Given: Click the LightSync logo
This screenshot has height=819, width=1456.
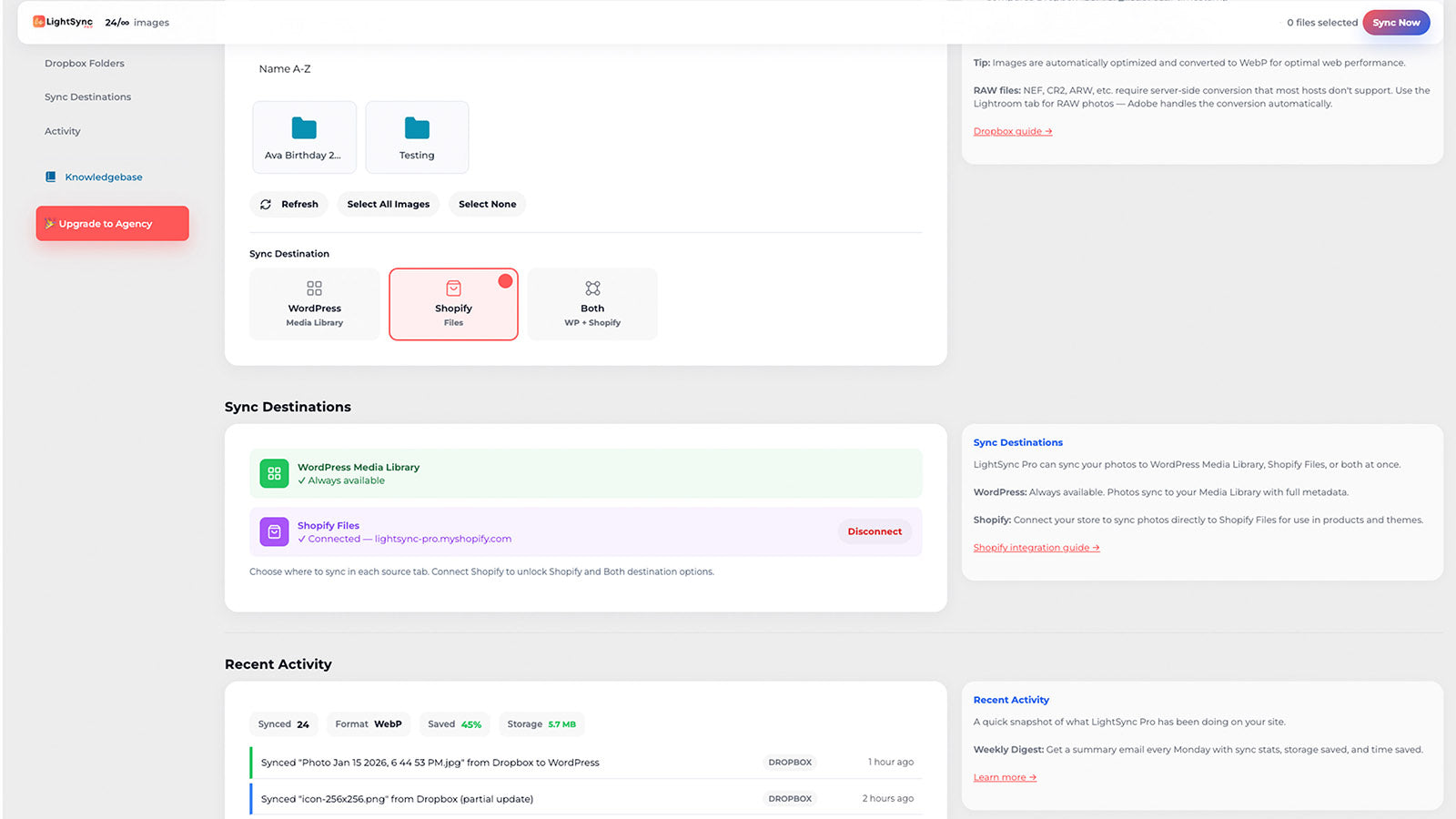Looking at the screenshot, I should [x=62, y=22].
